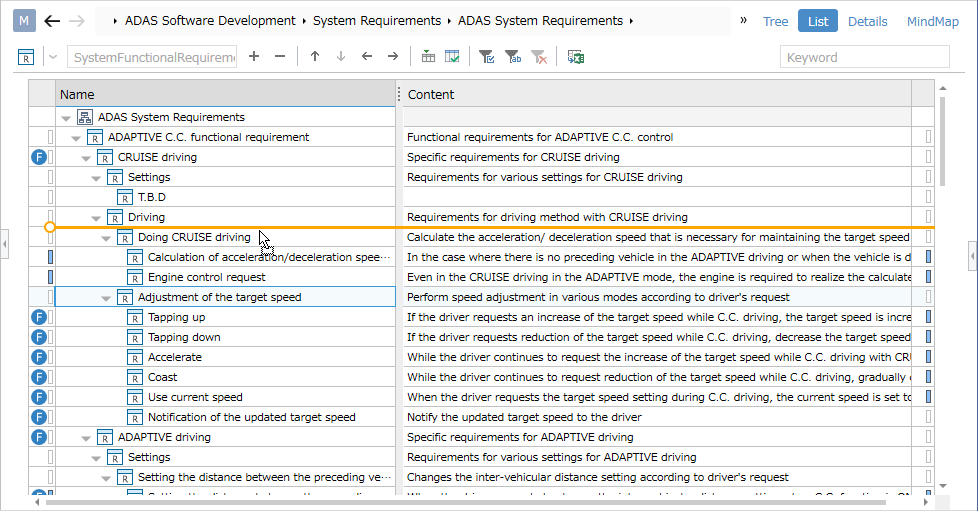978x511 pixels.
Task: Click the plus icon to add an item
Action: (254, 57)
